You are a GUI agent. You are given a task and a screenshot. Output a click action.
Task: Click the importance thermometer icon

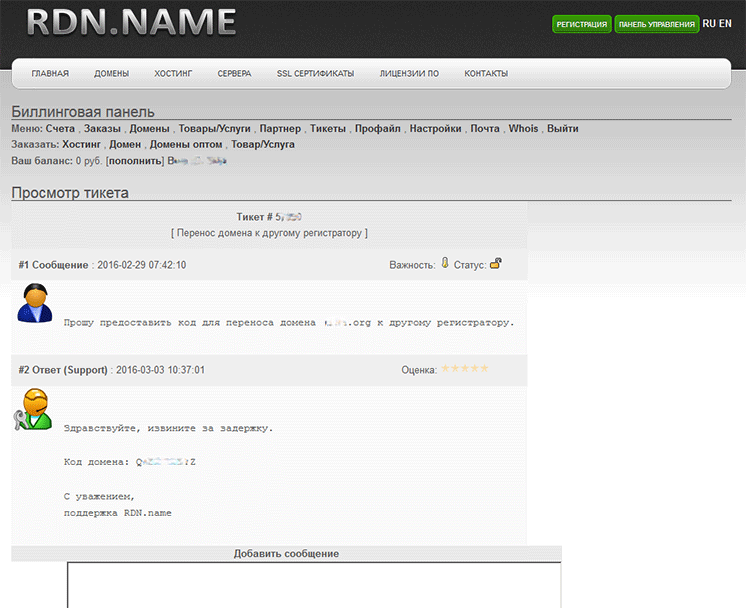click(445, 263)
